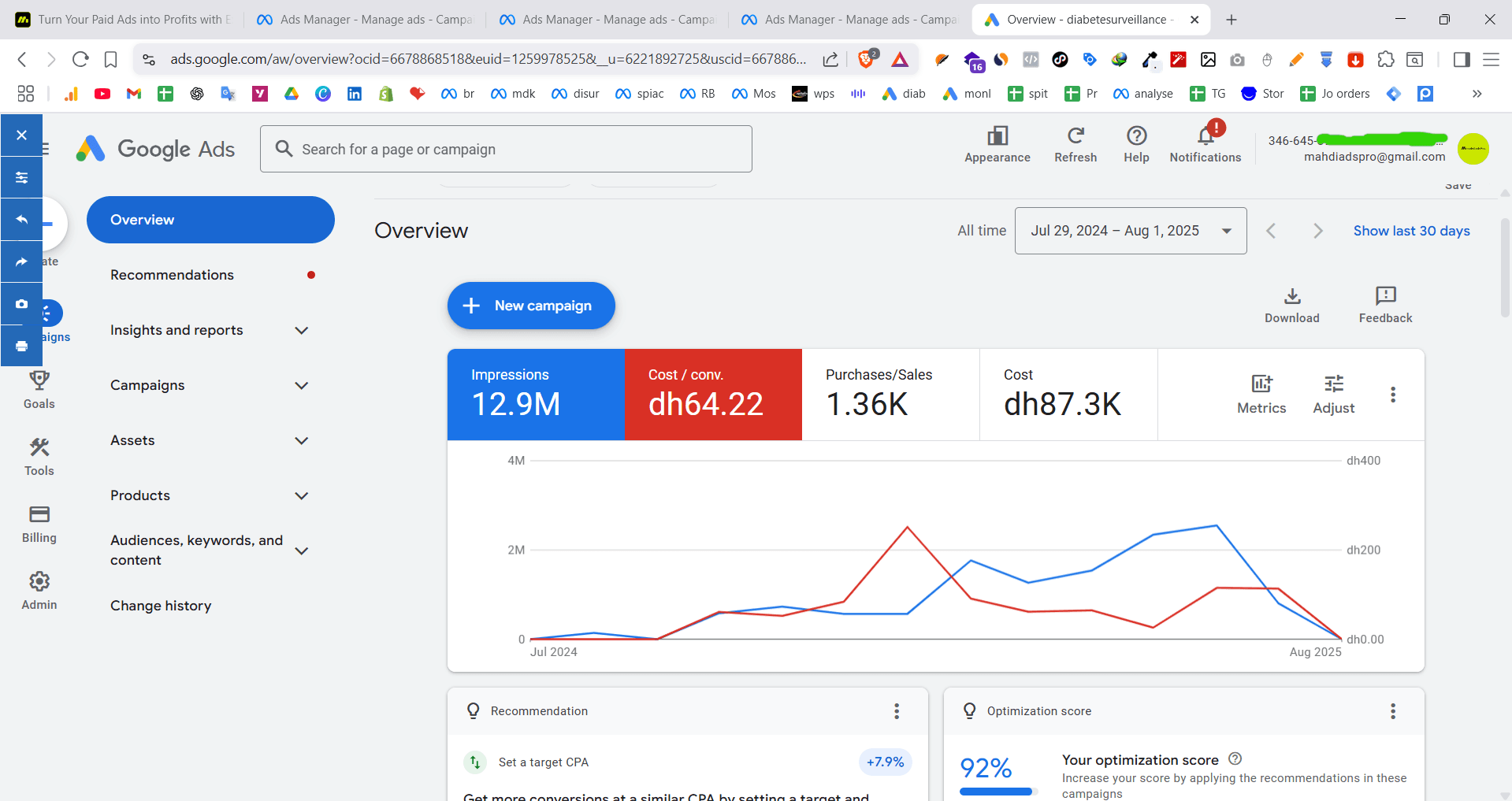Click the New campaign button
The image size is (1512, 801).
pos(531,306)
